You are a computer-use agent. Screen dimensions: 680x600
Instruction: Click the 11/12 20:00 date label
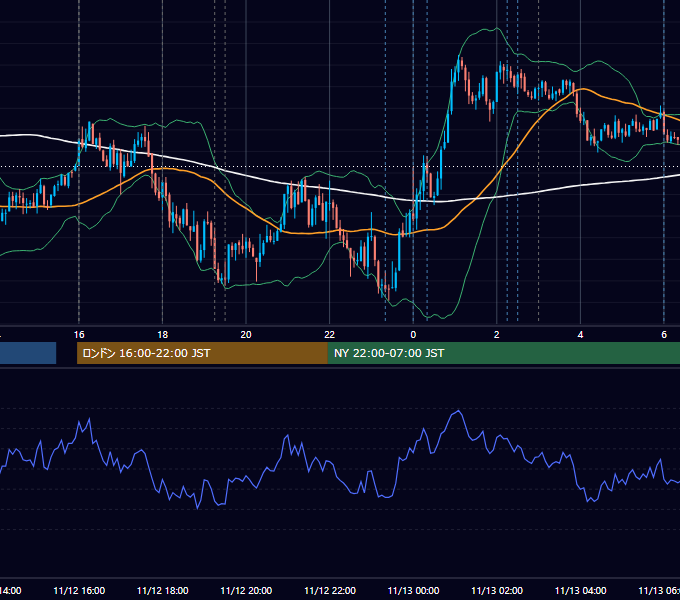(246, 590)
